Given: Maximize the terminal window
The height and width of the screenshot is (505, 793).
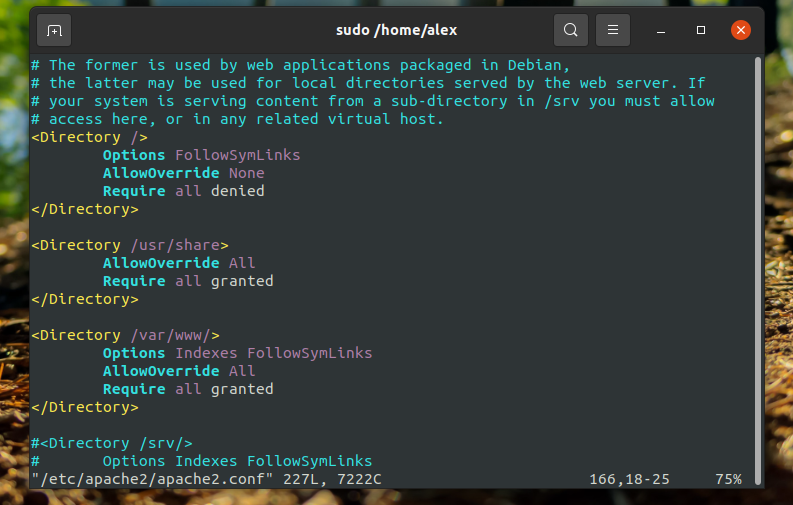Looking at the screenshot, I should [700, 30].
